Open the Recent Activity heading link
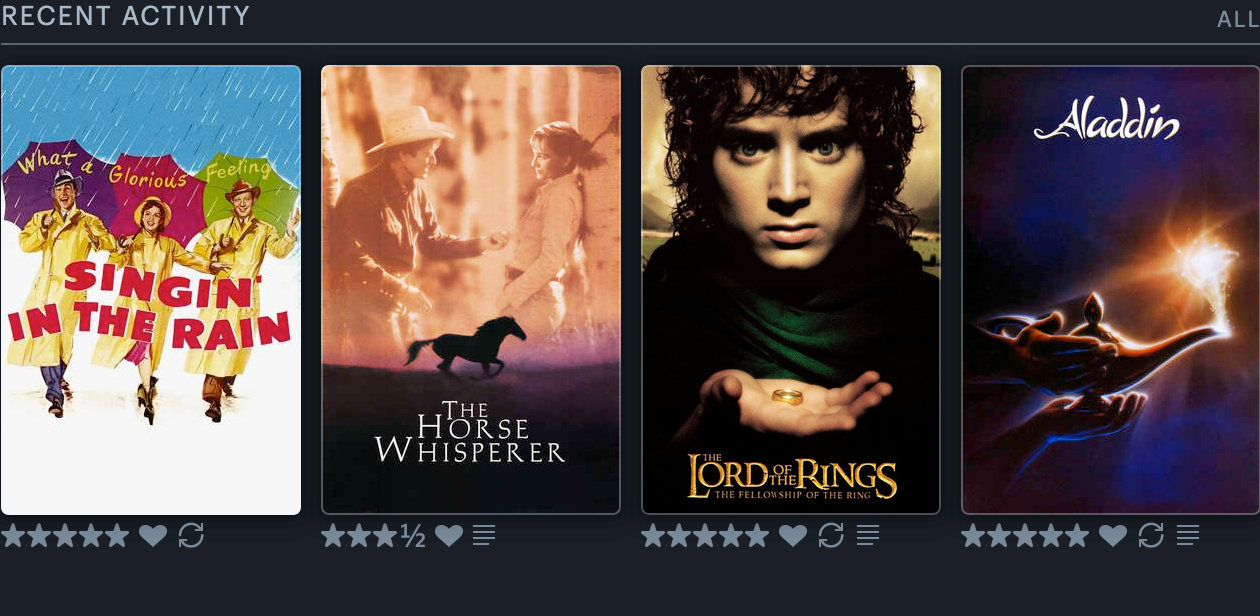The width and height of the screenshot is (1260, 616). (125, 16)
